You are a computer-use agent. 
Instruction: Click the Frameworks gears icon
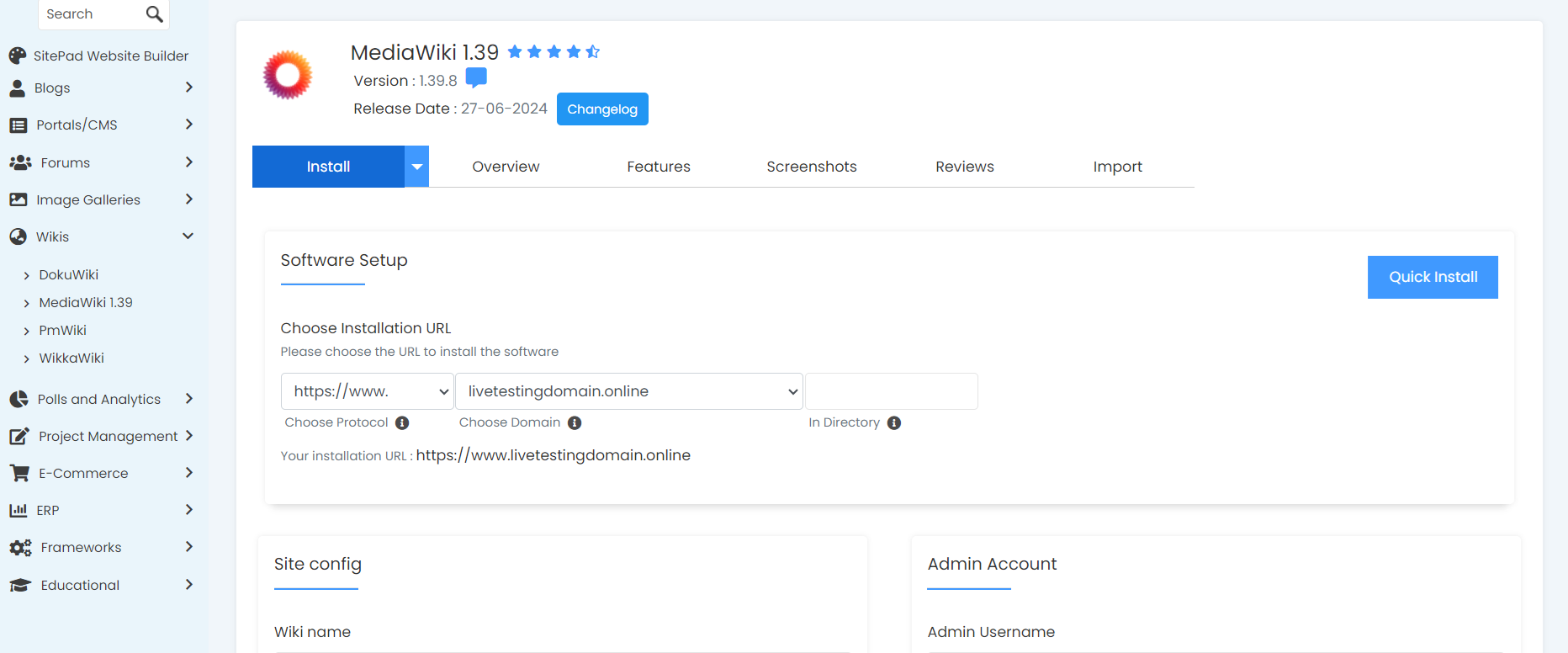(x=20, y=547)
